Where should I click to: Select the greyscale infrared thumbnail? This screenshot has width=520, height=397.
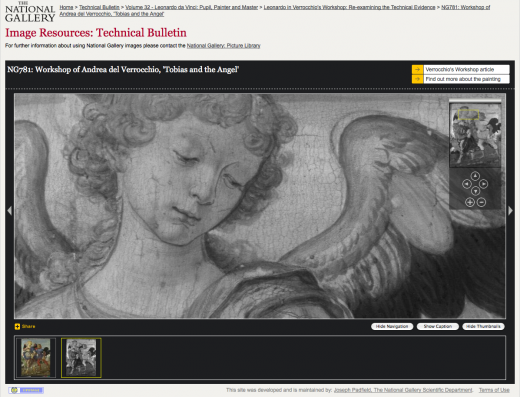[x=81, y=358]
